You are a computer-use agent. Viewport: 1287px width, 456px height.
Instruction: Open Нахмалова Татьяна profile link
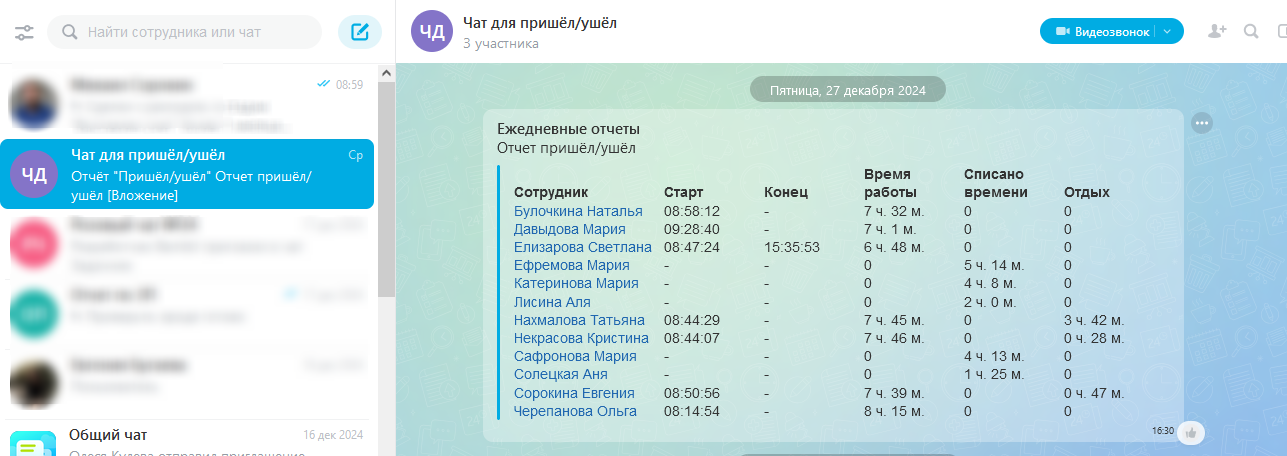coord(579,320)
